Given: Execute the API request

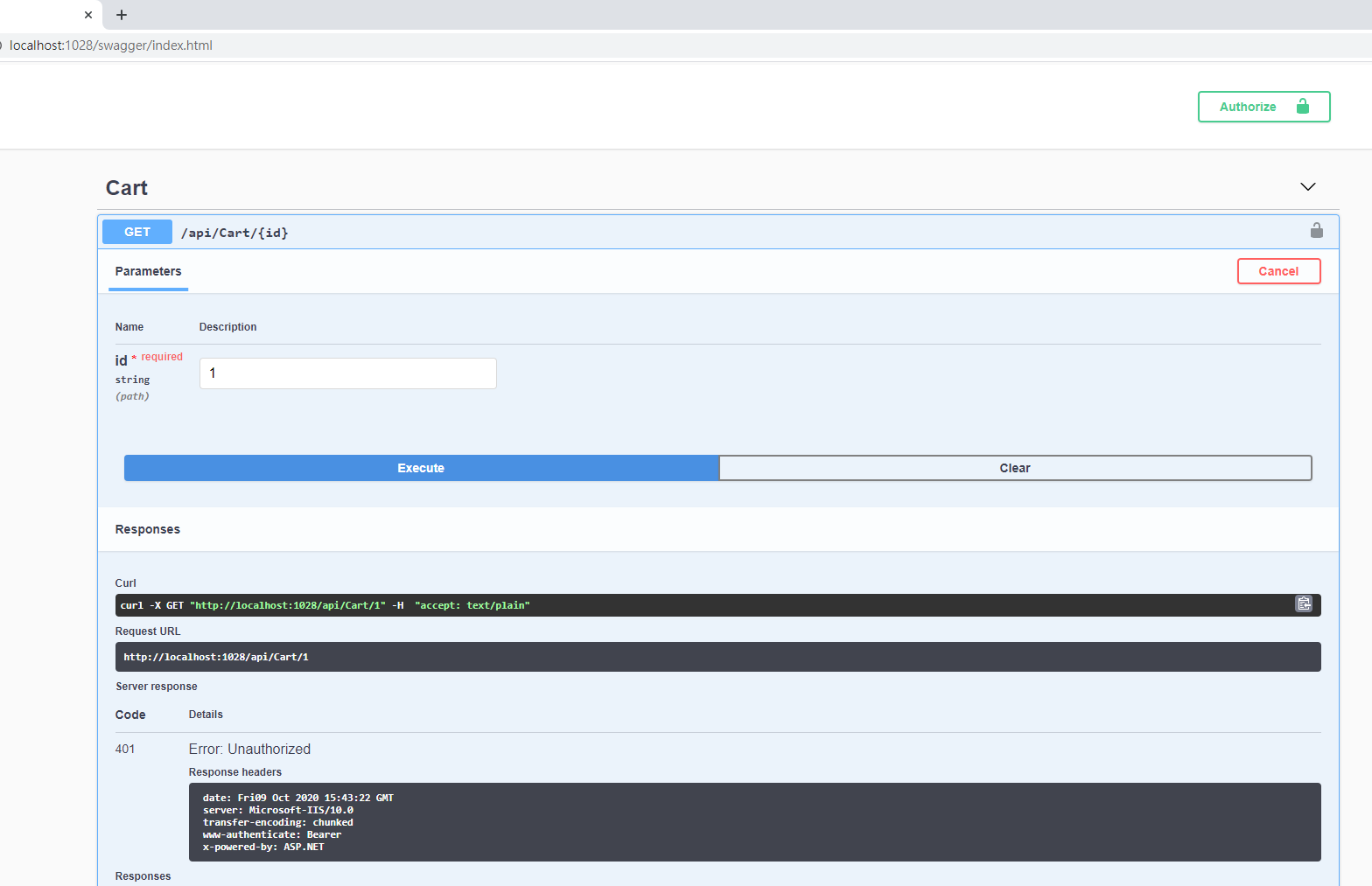Looking at the screenshot, I should tap(421, 468).
